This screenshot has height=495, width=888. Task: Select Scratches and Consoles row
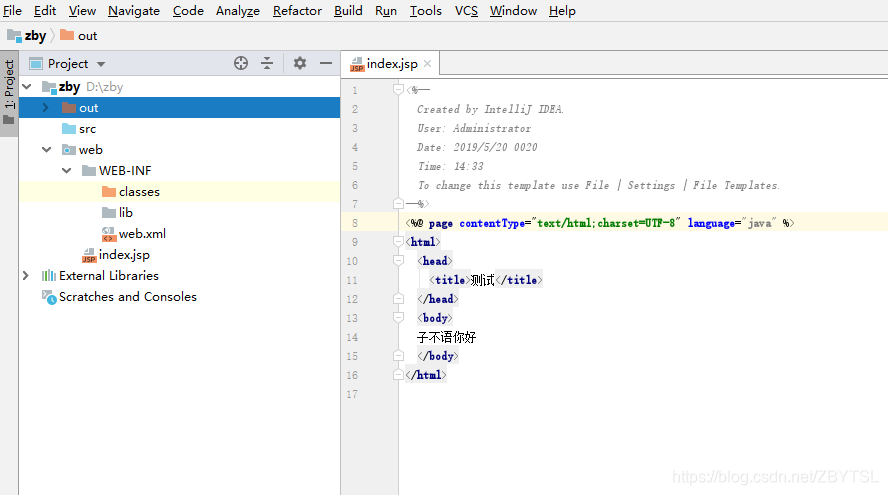(x=180, y=297)
